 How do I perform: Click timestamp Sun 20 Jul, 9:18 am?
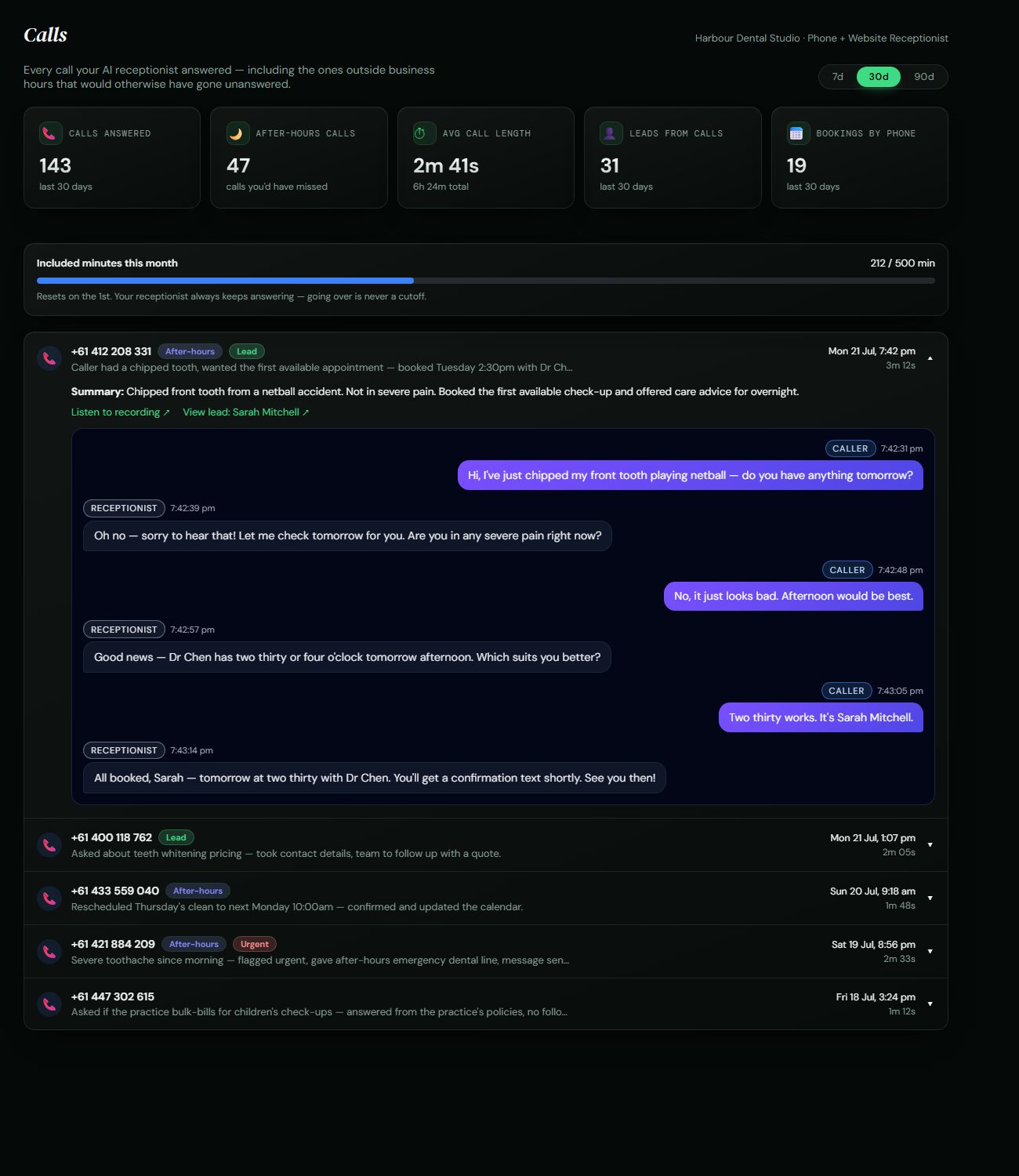tap(872, 891)
